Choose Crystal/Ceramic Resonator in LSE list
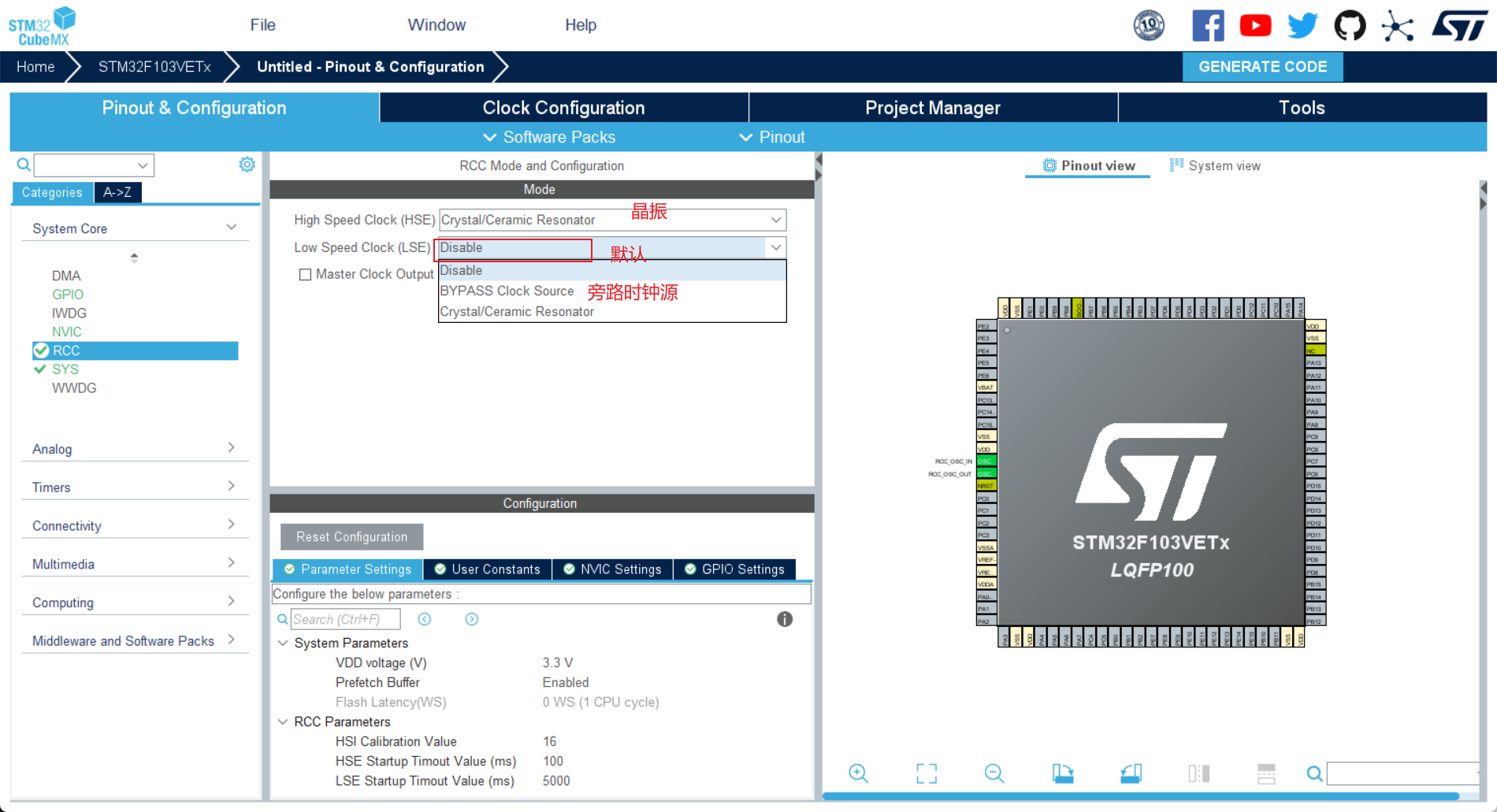The width and height of the screenshot is (1497, 812). pyautogui.click(x=612, y=312)
